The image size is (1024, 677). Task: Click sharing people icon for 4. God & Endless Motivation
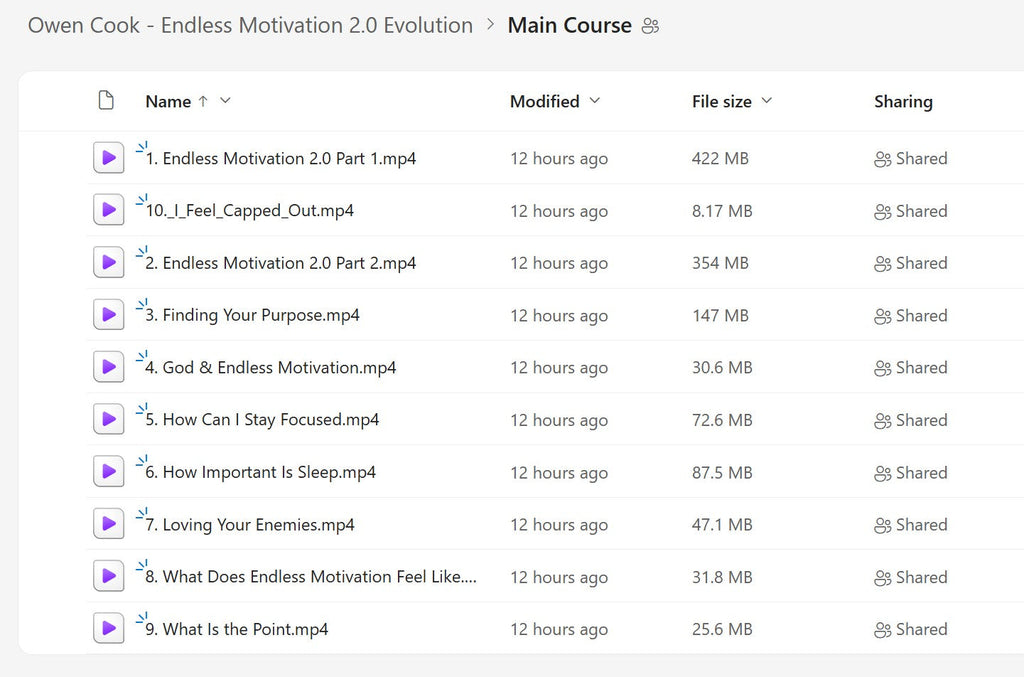click(882, 368)
